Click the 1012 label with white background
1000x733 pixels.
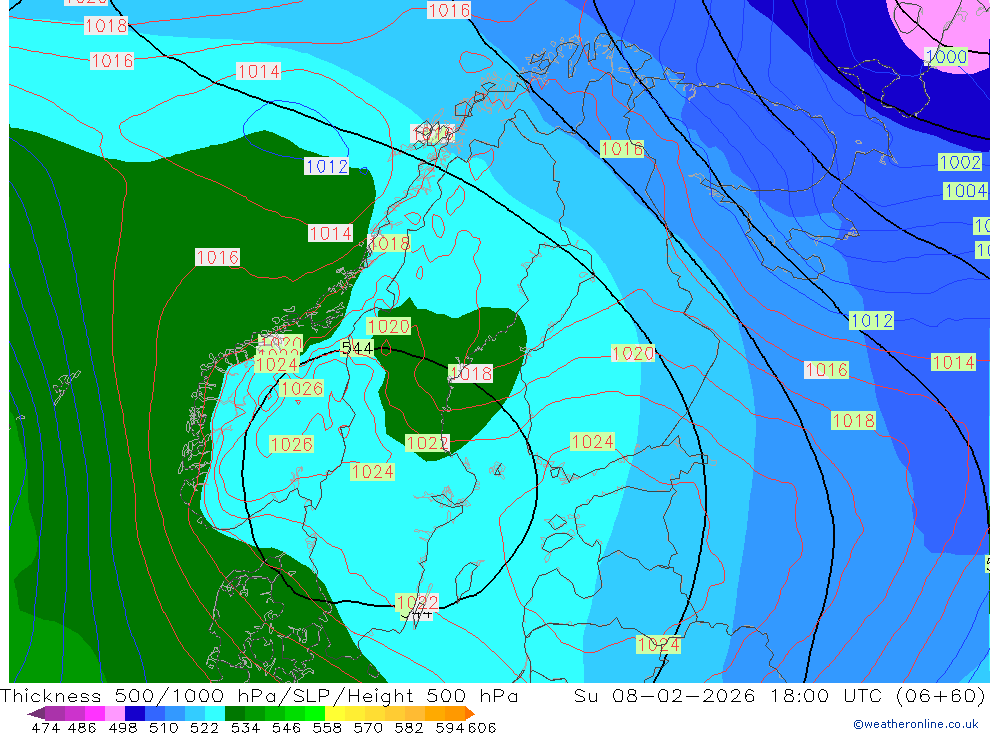click(x=327, y=167)
